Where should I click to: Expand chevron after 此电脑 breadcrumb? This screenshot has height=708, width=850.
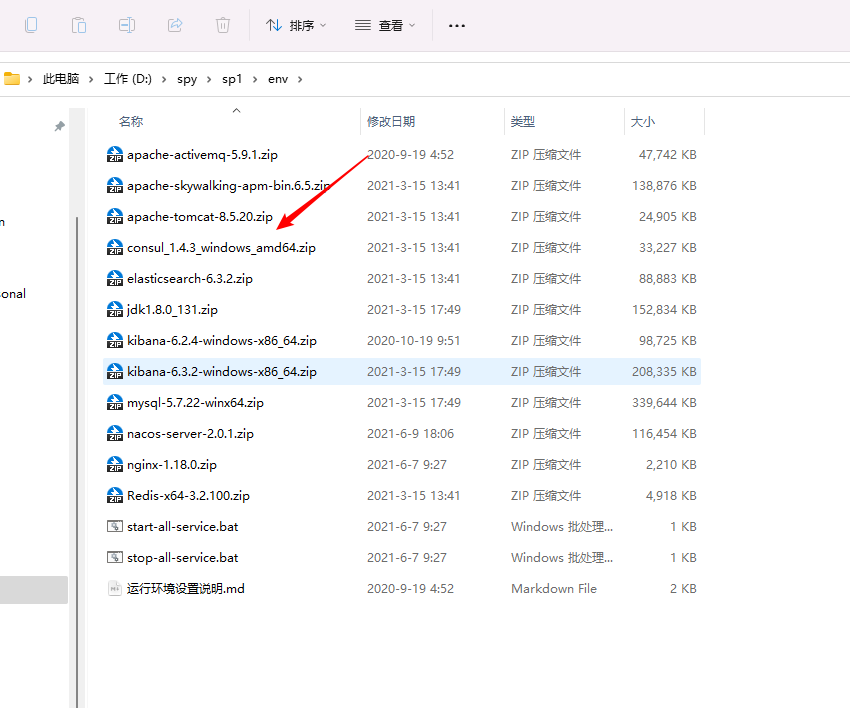(x=91, y=80)
